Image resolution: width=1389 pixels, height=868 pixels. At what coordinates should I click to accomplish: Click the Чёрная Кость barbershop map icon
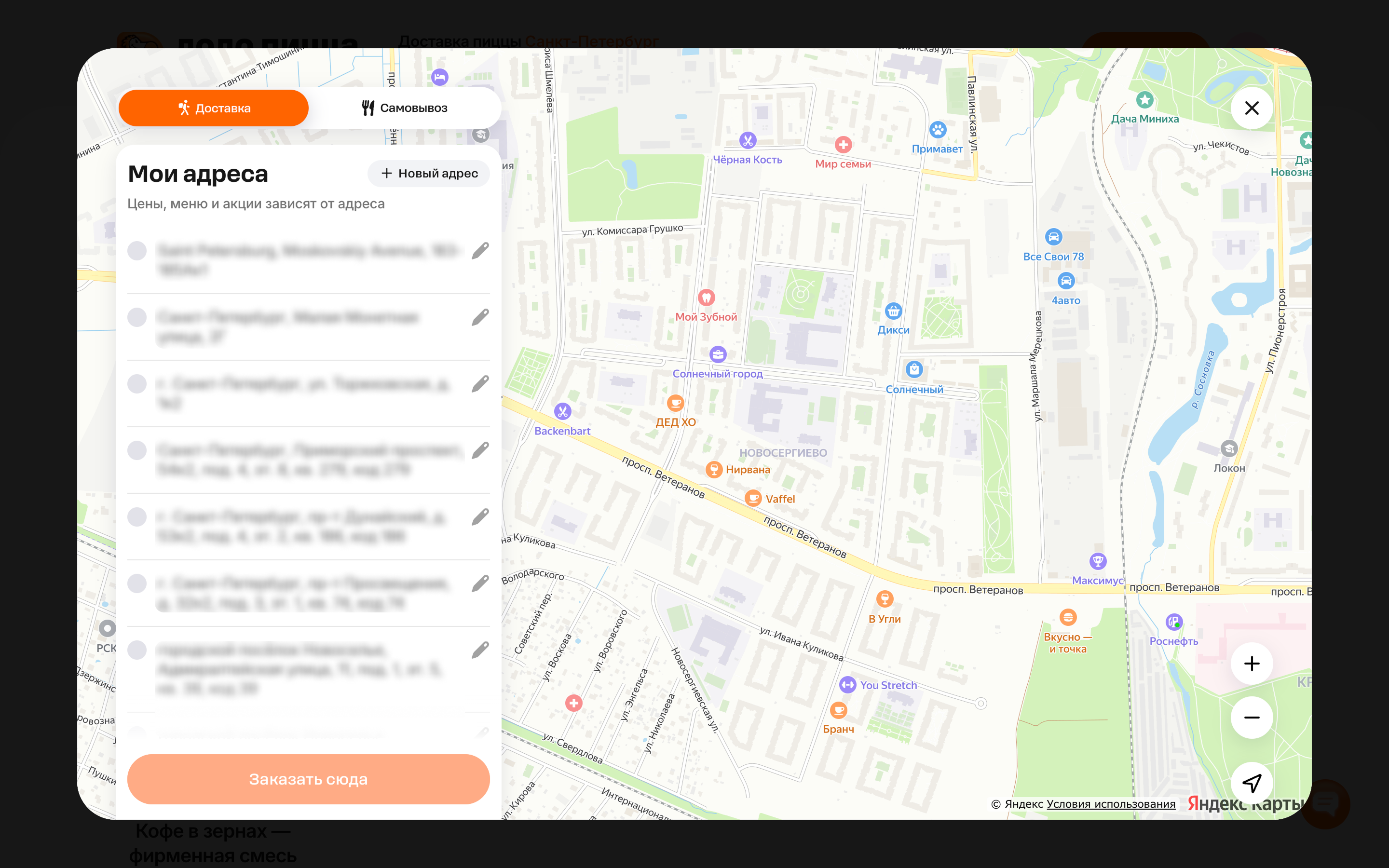point(747,139)
